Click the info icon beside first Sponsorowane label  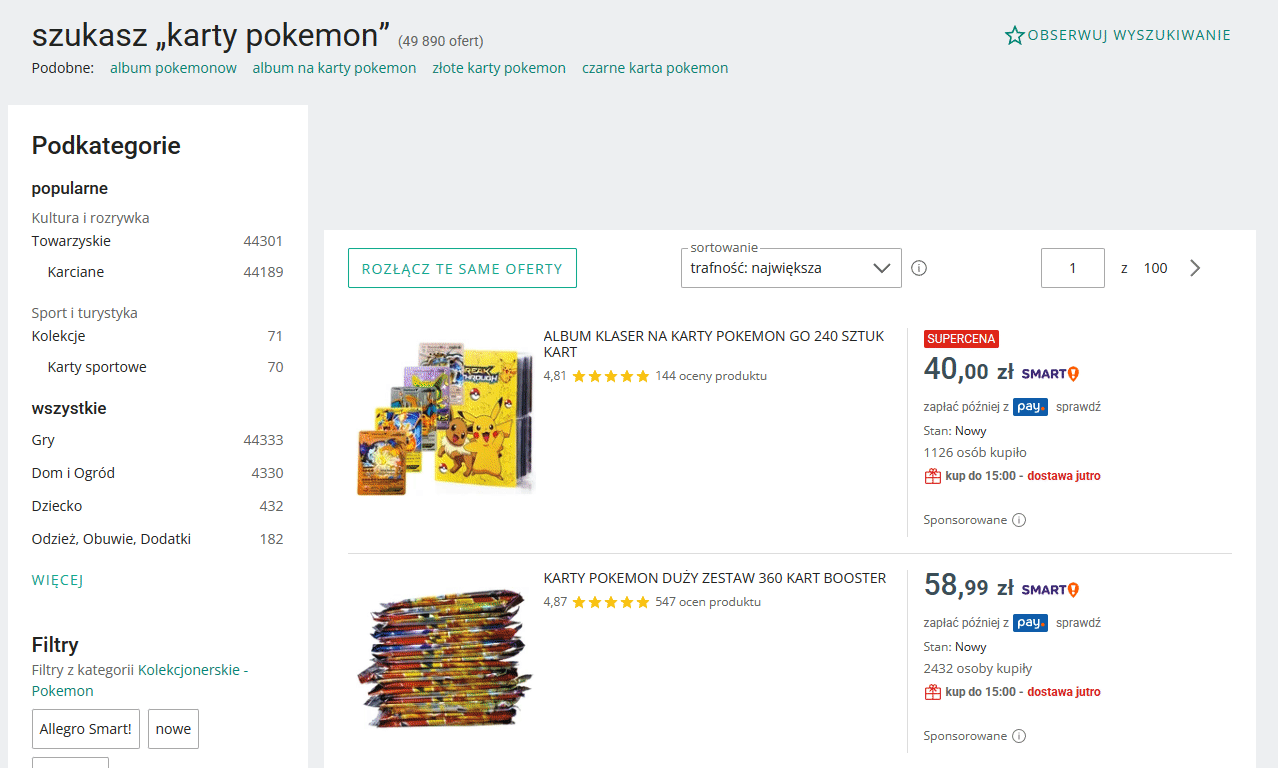(x=1019, y=520)
